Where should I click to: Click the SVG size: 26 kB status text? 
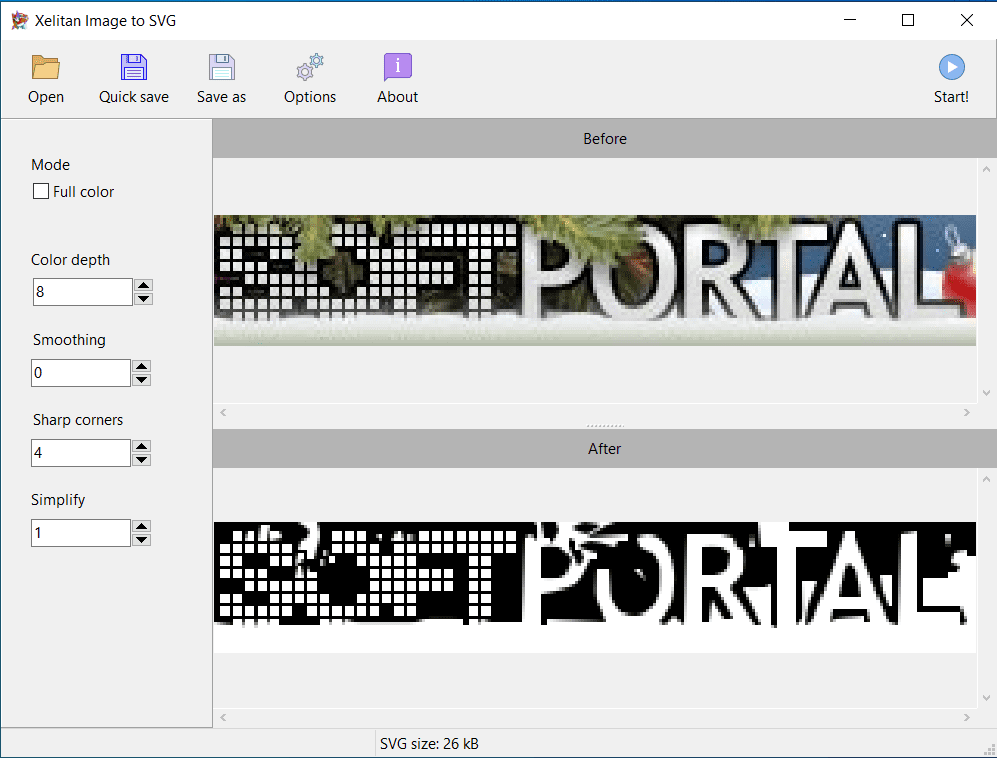(429, 743)
